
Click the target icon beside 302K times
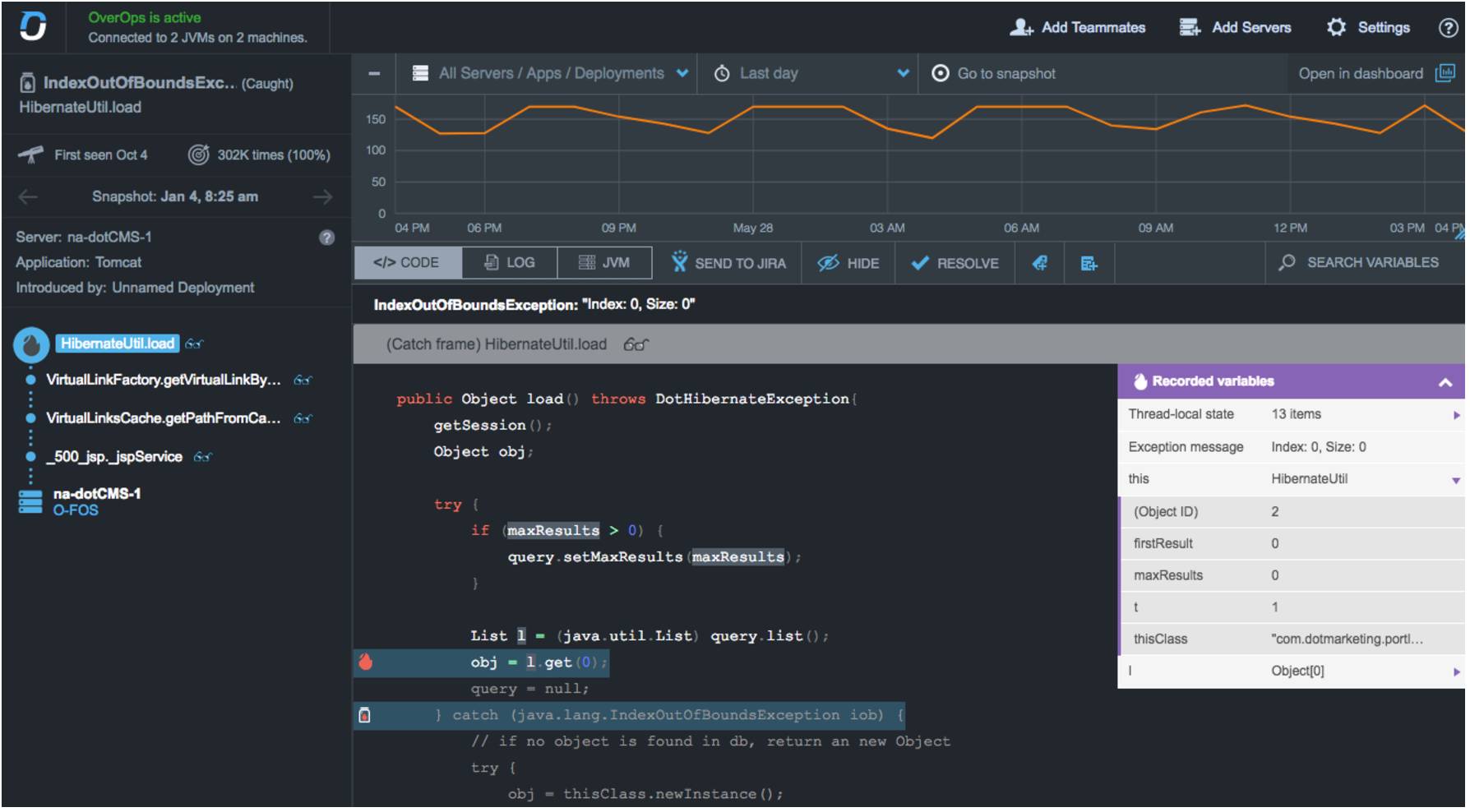(198, 155)
